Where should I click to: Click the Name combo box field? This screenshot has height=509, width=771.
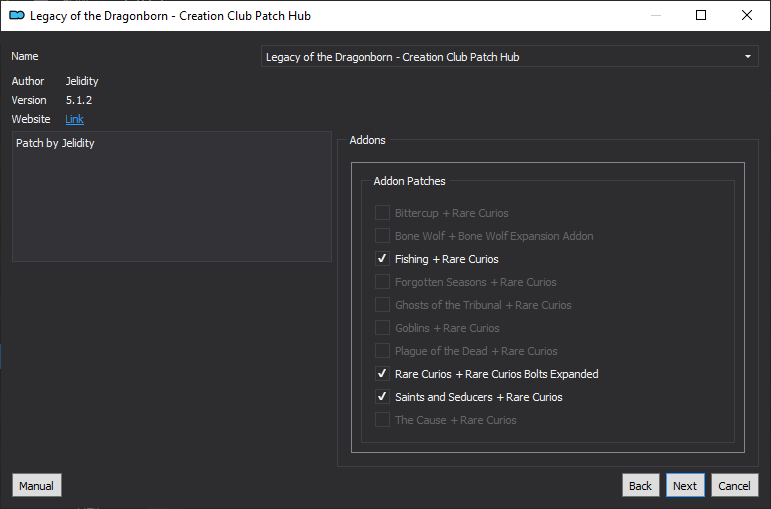pos(500,57)
